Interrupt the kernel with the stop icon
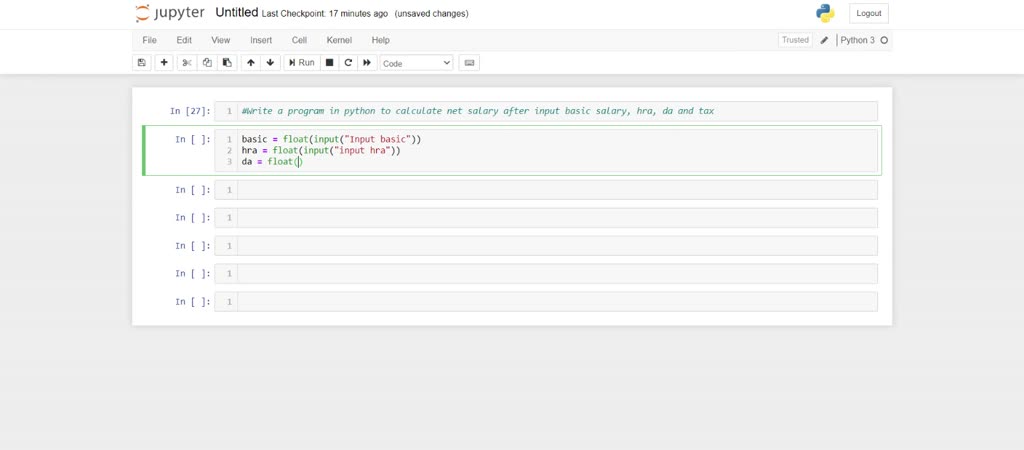Screen dimensions: 1024x450 pos(330,63)
